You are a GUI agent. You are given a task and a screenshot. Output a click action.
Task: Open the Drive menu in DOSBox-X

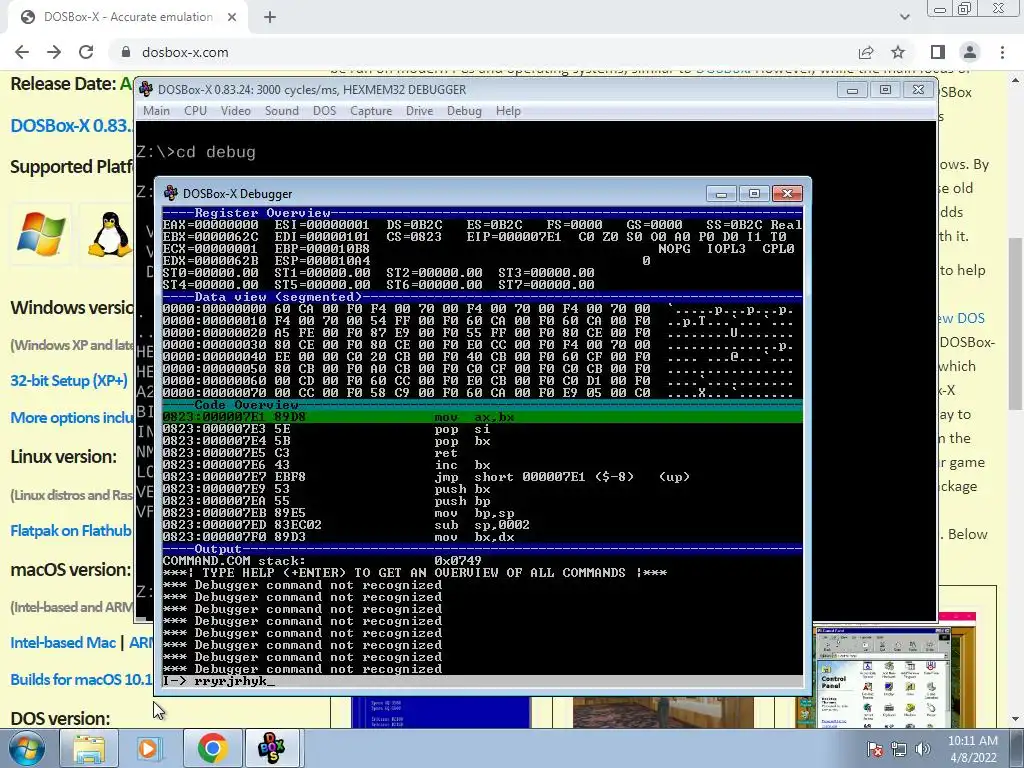pos(419,111)
